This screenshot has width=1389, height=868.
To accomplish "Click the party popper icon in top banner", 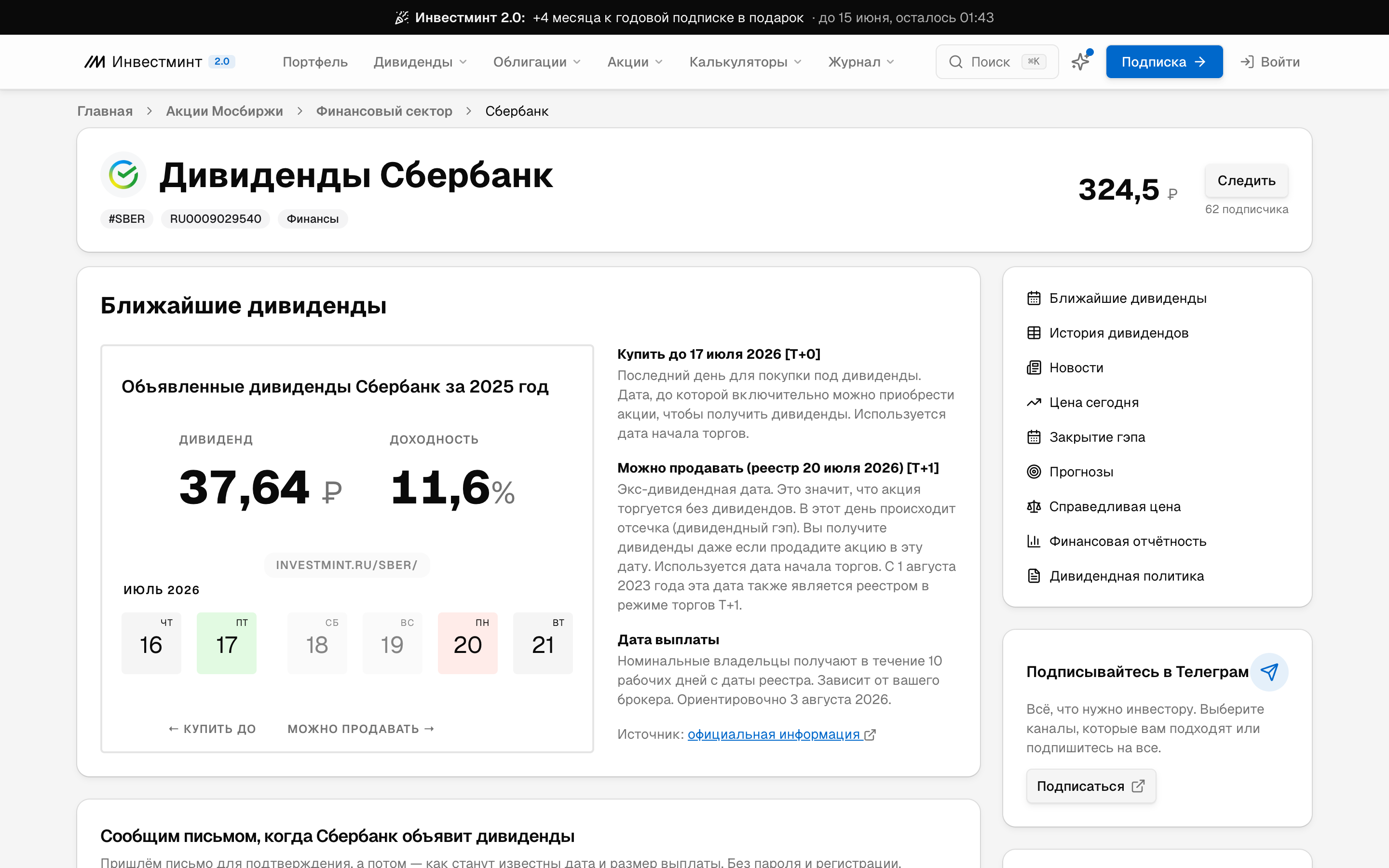I will pyautogui.click(x=402, y=17).
